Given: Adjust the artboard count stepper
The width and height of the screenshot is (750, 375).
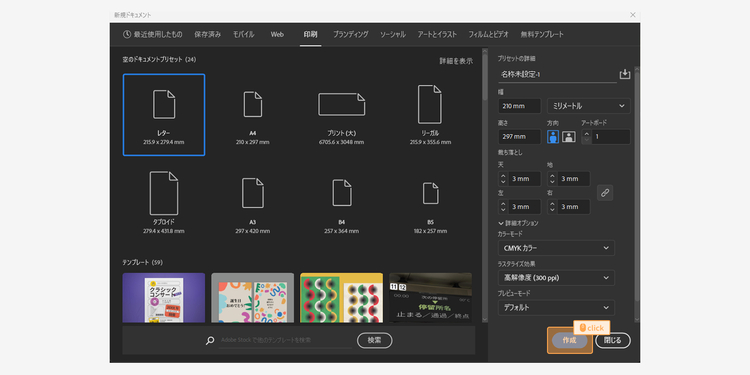Looking at the screenshot, I should [586, 137].
